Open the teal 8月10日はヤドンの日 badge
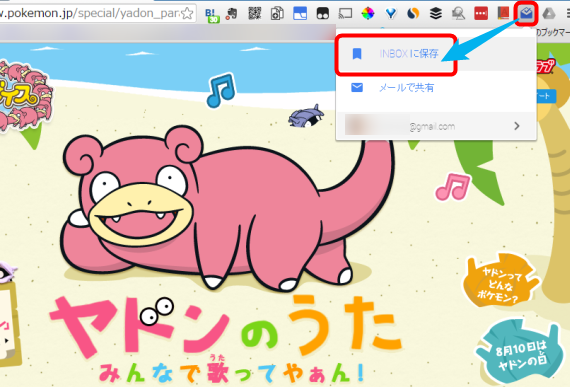 [x=521, y=351]
